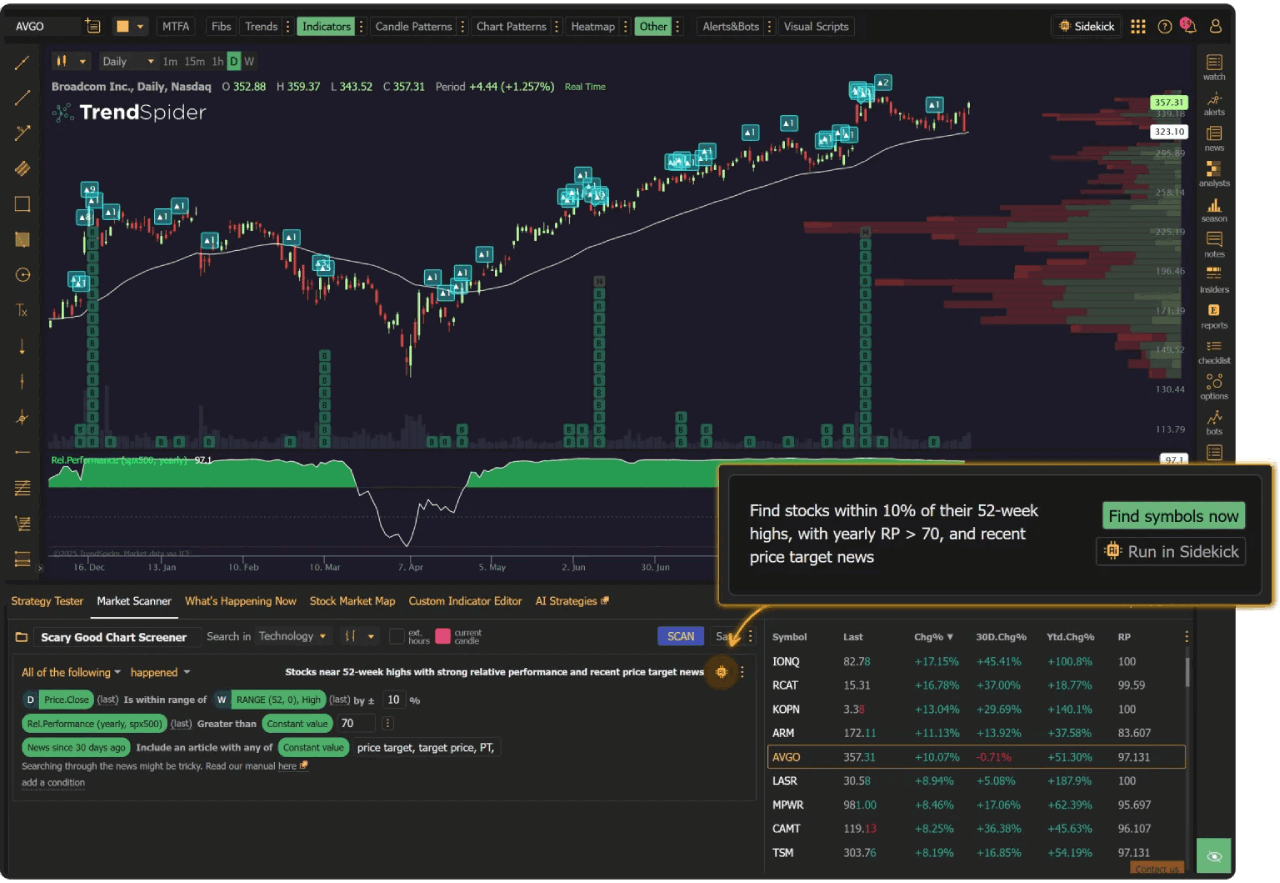Open the Daily timeframe dropdown
This screenshot has height=883, width=1280.
[127, 60]
